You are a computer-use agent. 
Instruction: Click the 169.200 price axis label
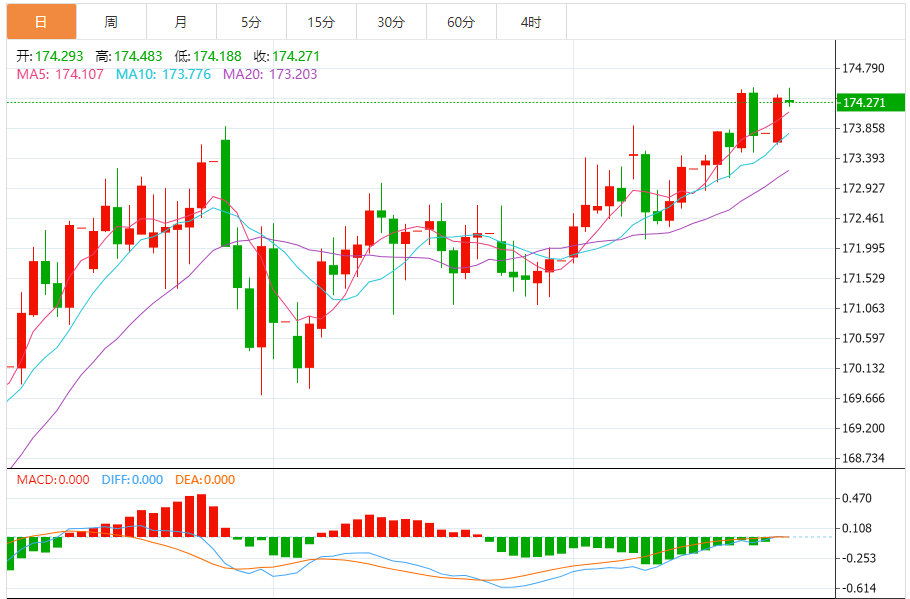[864, 428]
